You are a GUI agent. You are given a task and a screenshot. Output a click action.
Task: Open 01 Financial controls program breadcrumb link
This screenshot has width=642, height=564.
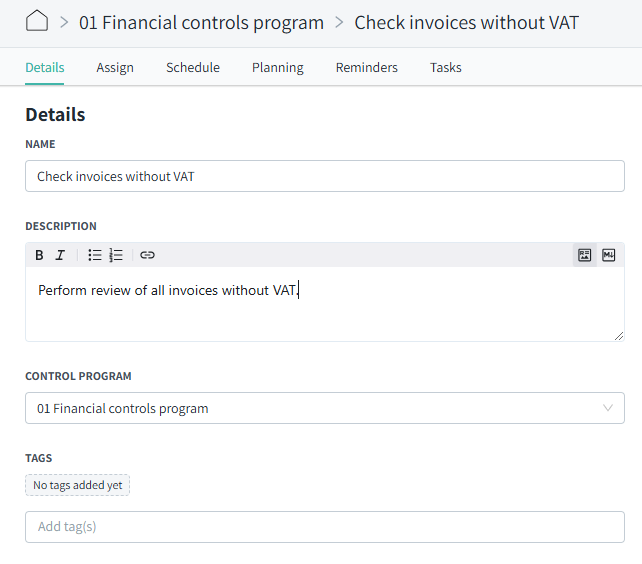(x=201, y=23)
